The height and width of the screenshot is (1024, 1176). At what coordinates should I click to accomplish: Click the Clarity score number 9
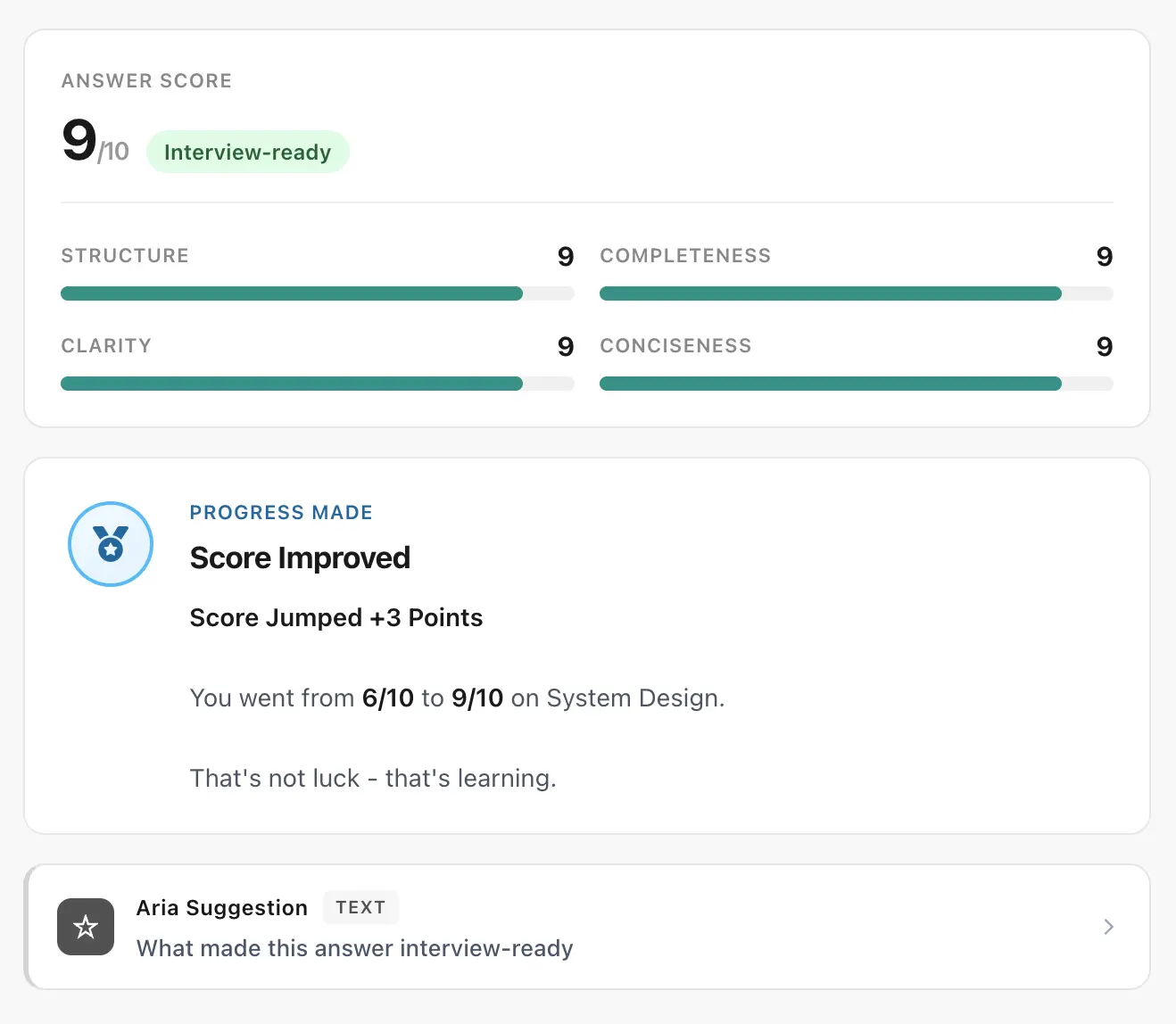[565, 347]
